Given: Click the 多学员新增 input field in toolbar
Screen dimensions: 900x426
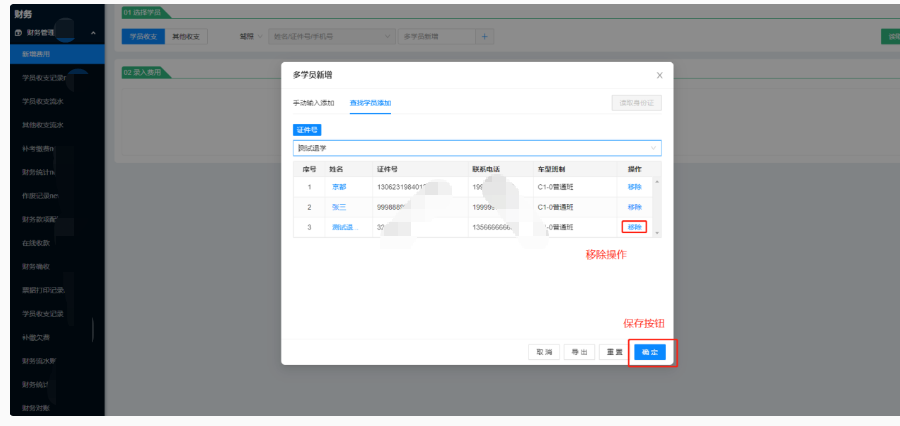Looking at the screenshot, I should [437, 36].
